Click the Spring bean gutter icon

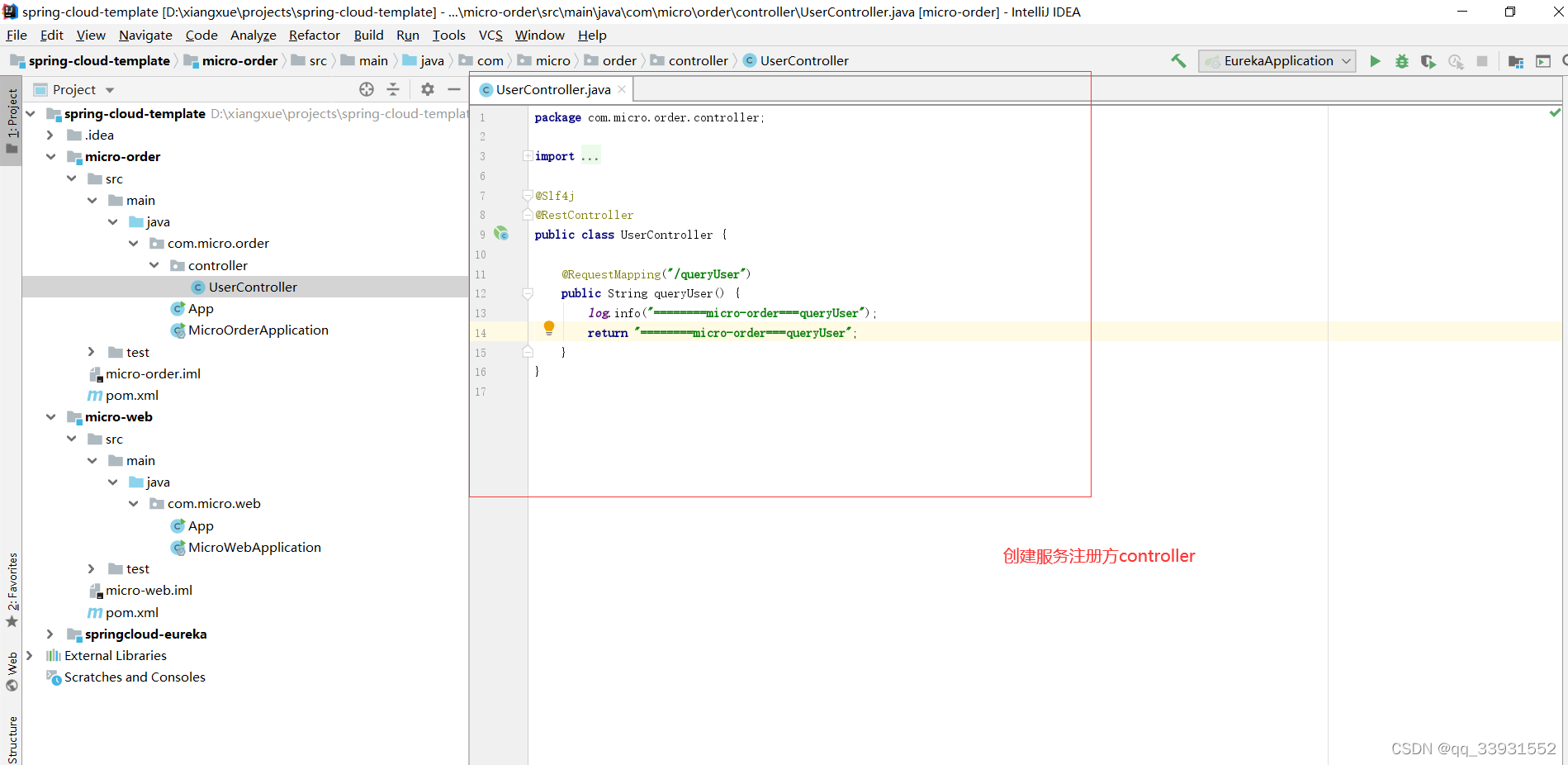tap(501, 234)
